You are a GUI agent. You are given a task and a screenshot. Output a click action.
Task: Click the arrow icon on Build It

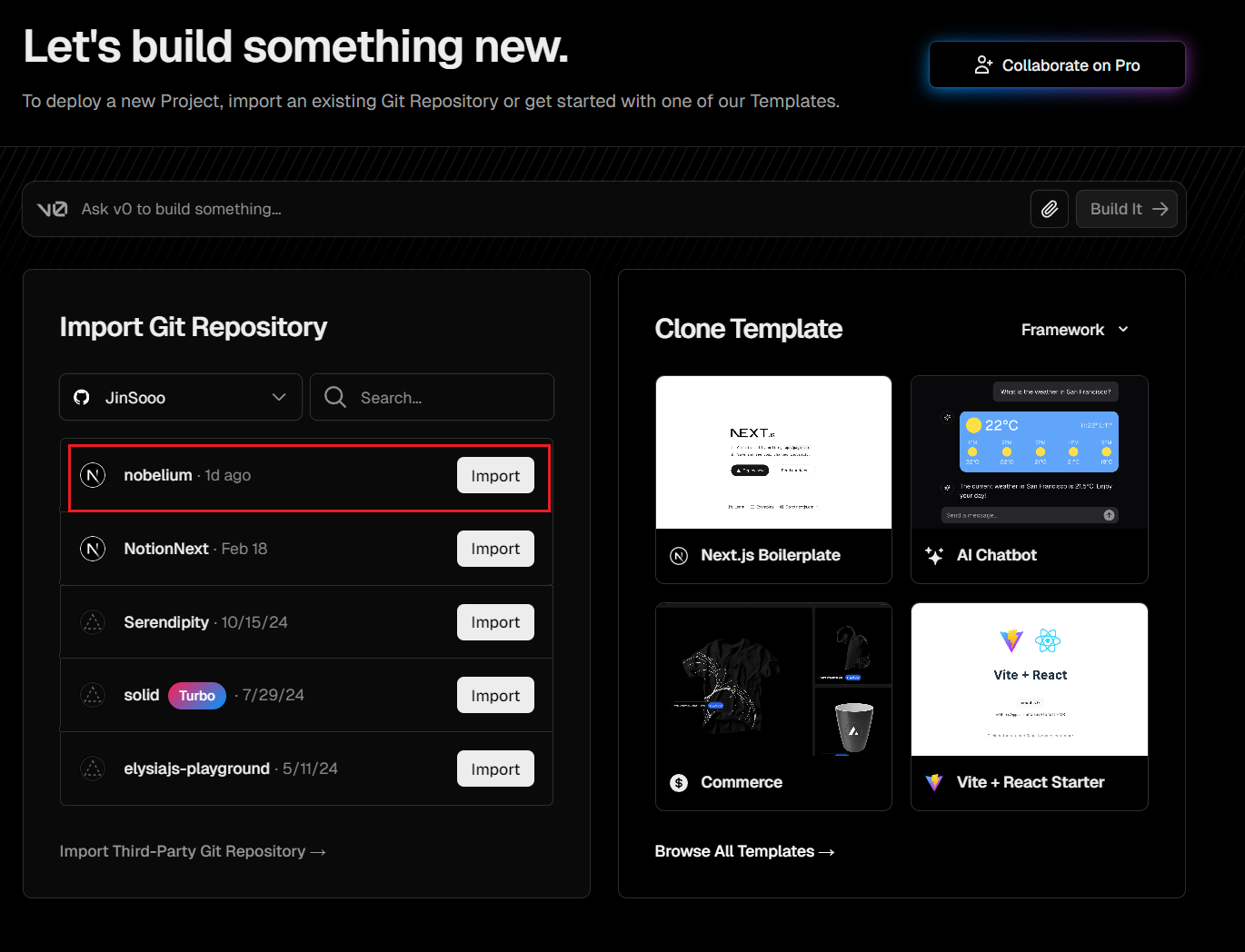[x=1160, y=209]
